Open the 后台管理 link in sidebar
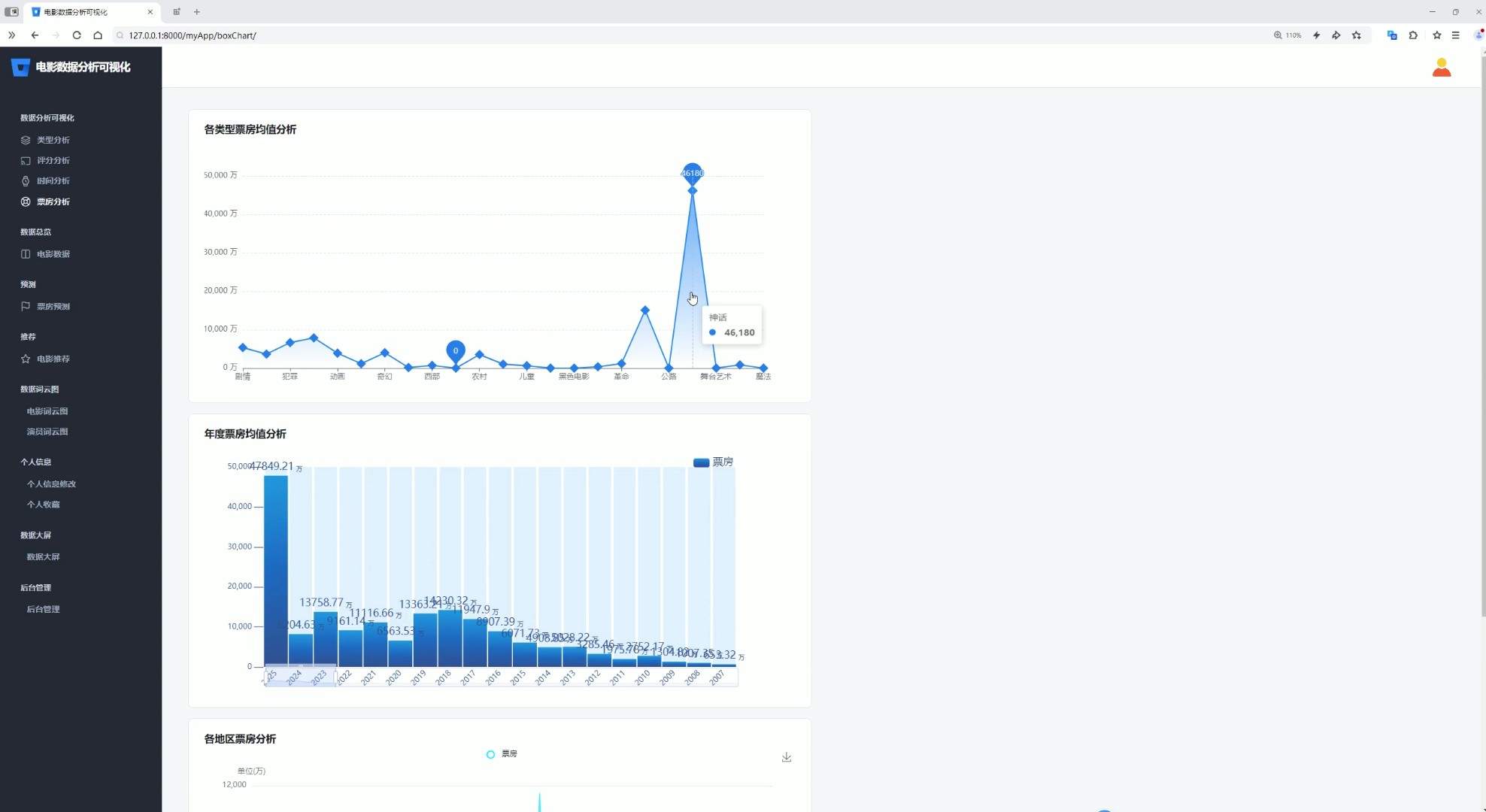Viewport: 1486px width, 812px height. tap(43, 609)
